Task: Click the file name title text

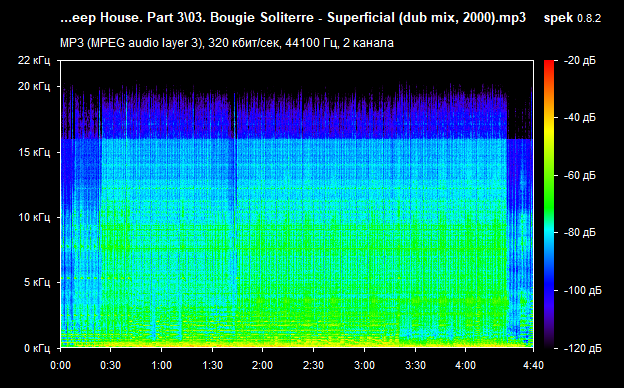Action: [293, 18]
